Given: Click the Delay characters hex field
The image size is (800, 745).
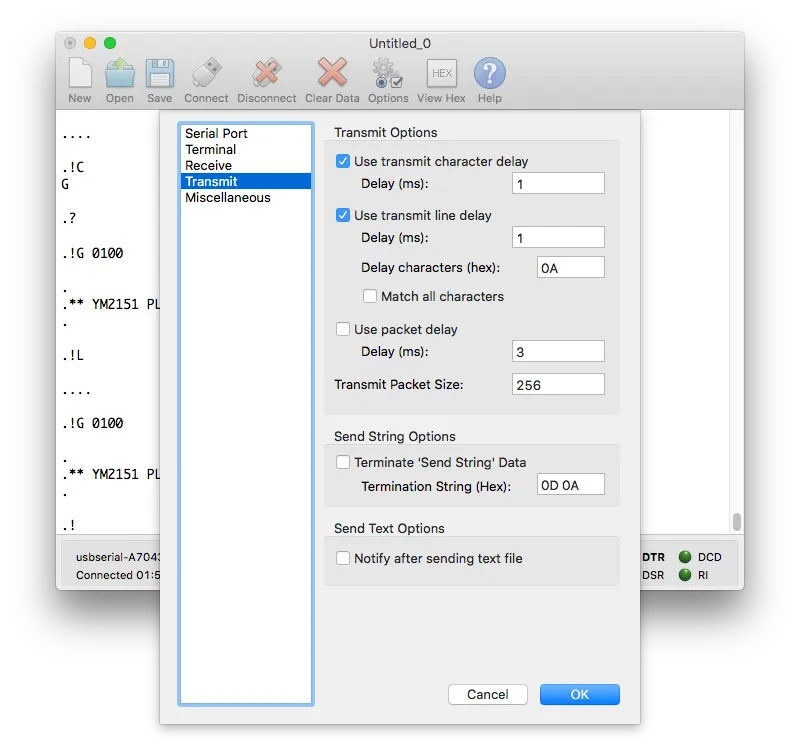Looking at the screenshot, I should pyautogui.click(x=570, y=267).
